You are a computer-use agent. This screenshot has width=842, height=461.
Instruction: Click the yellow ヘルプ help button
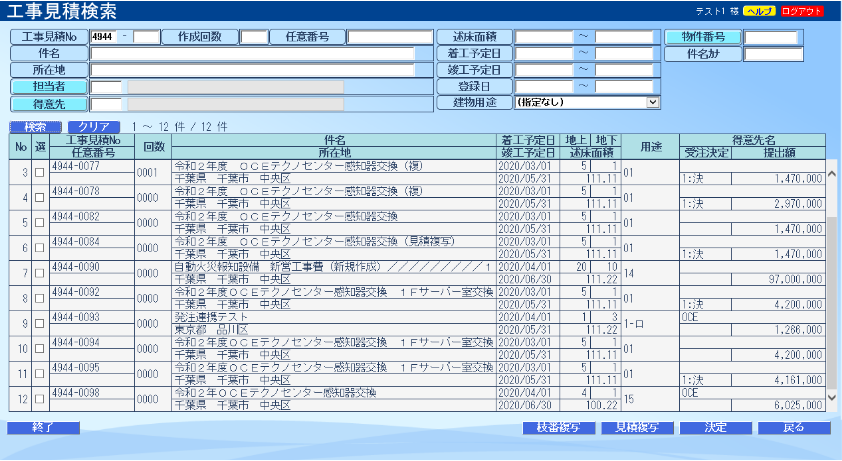(x=760, y=11)
